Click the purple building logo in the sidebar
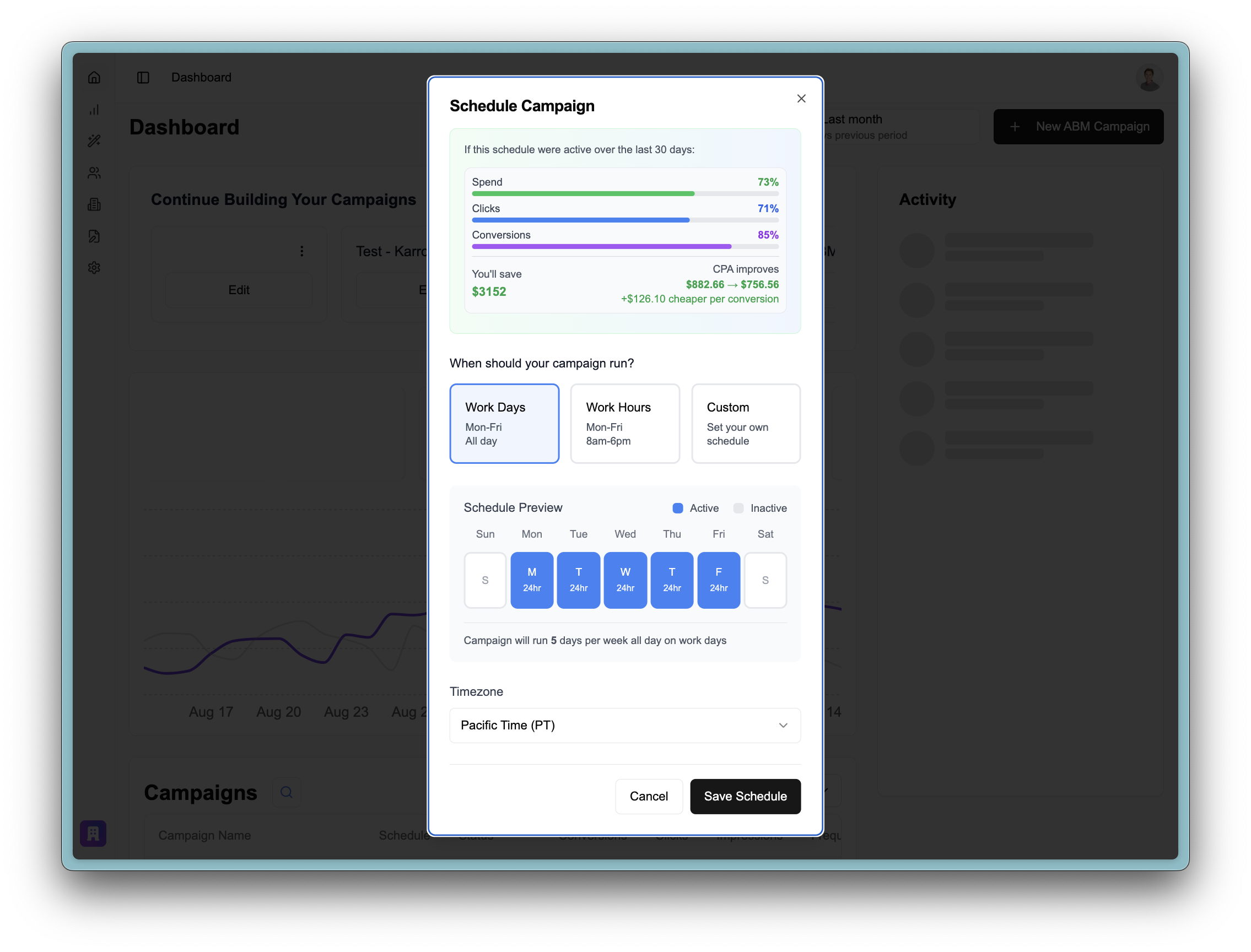The width and height of the screenshot is (1251, 952). (x=93, y=834)
